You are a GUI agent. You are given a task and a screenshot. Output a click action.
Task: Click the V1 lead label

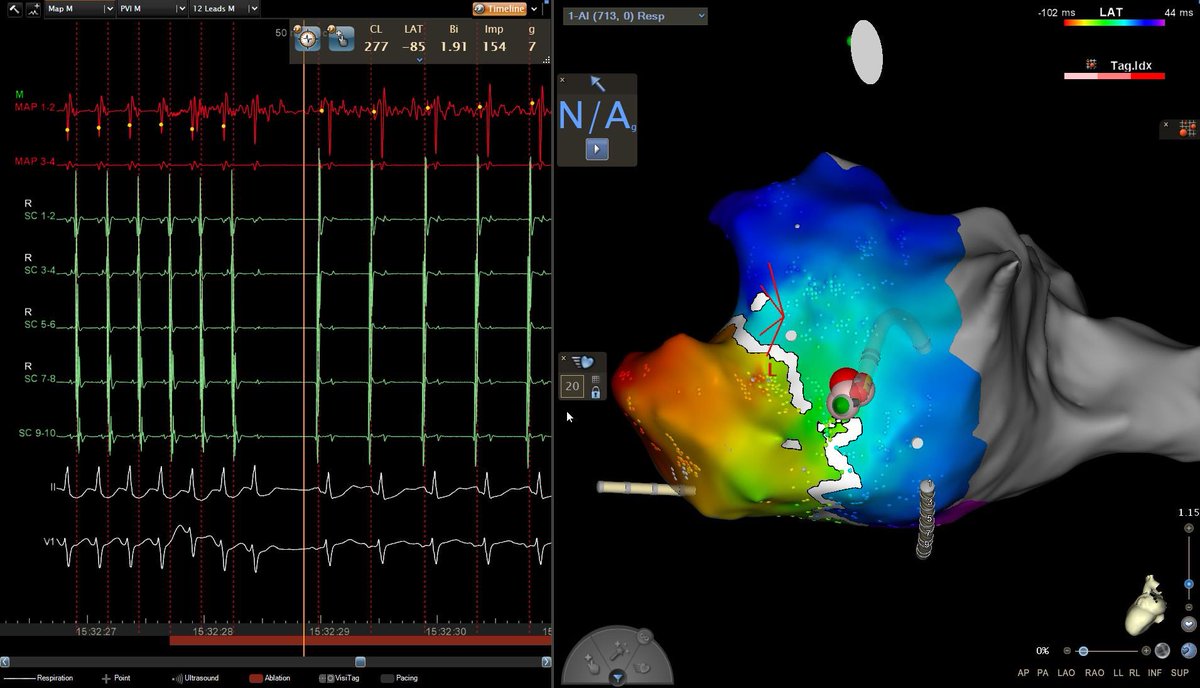48,541
